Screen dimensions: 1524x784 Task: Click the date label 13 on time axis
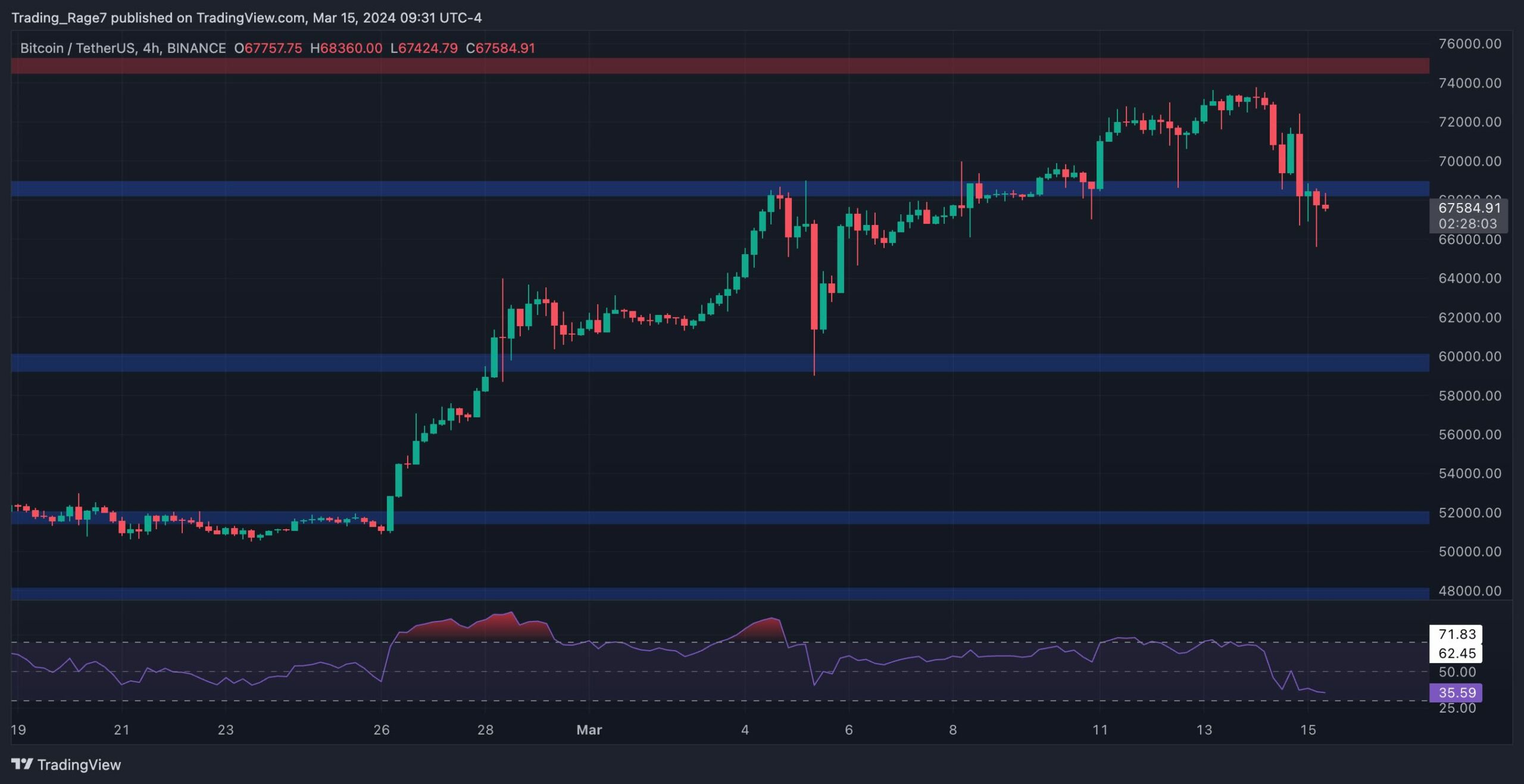pos(1204,730)
